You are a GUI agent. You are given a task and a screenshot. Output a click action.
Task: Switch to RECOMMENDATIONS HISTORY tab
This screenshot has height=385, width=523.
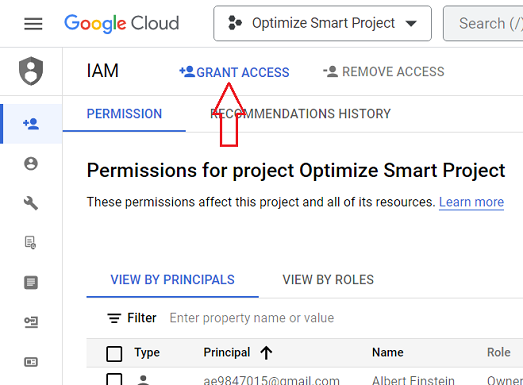pos(301,114)
